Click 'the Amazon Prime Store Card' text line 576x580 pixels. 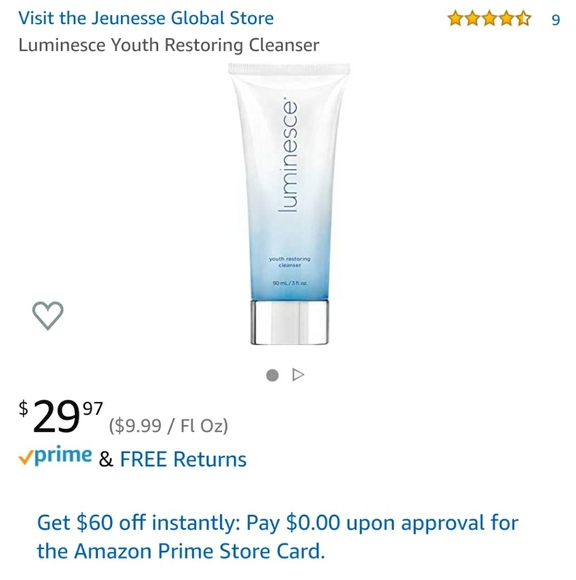(181, 551)
